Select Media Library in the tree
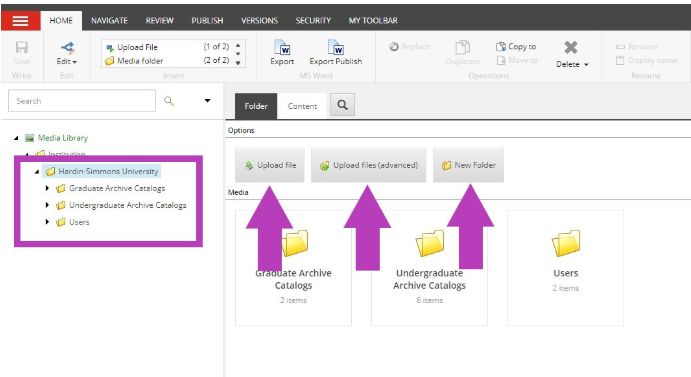 click(63, 138)
